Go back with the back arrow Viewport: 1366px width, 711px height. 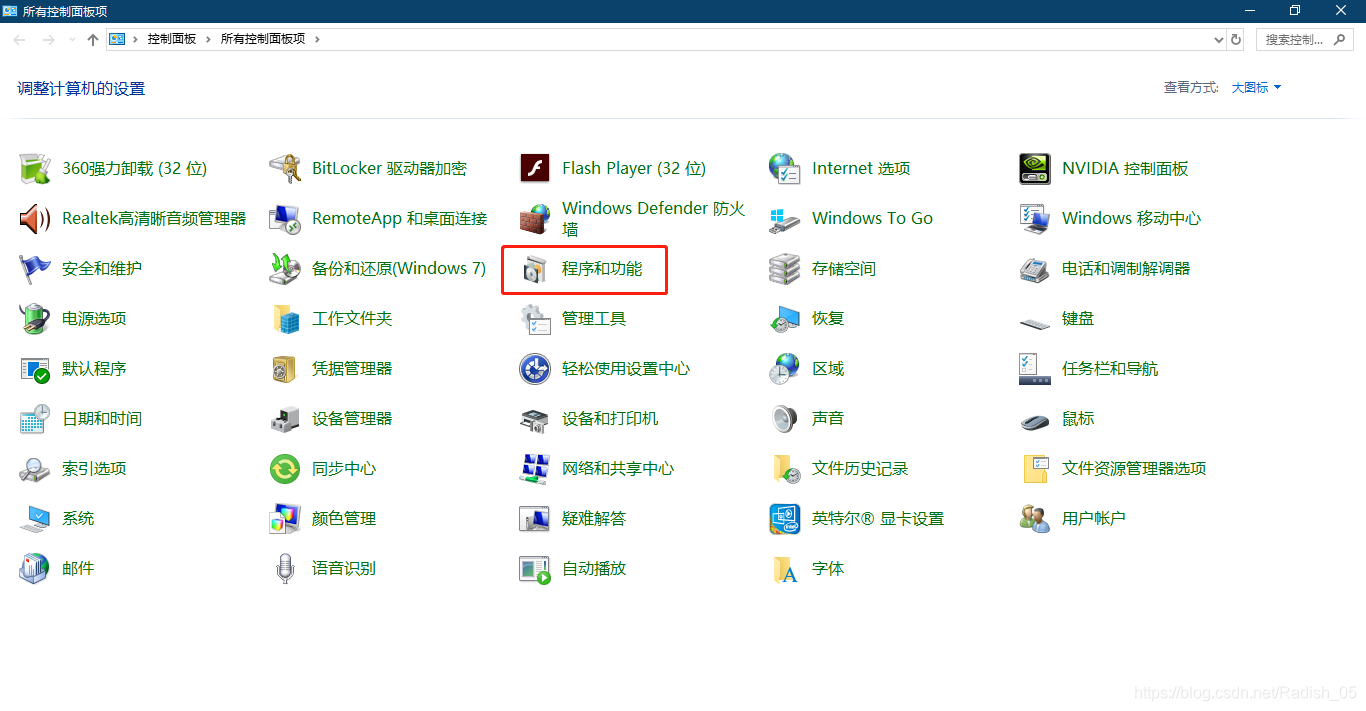[20, 40]
